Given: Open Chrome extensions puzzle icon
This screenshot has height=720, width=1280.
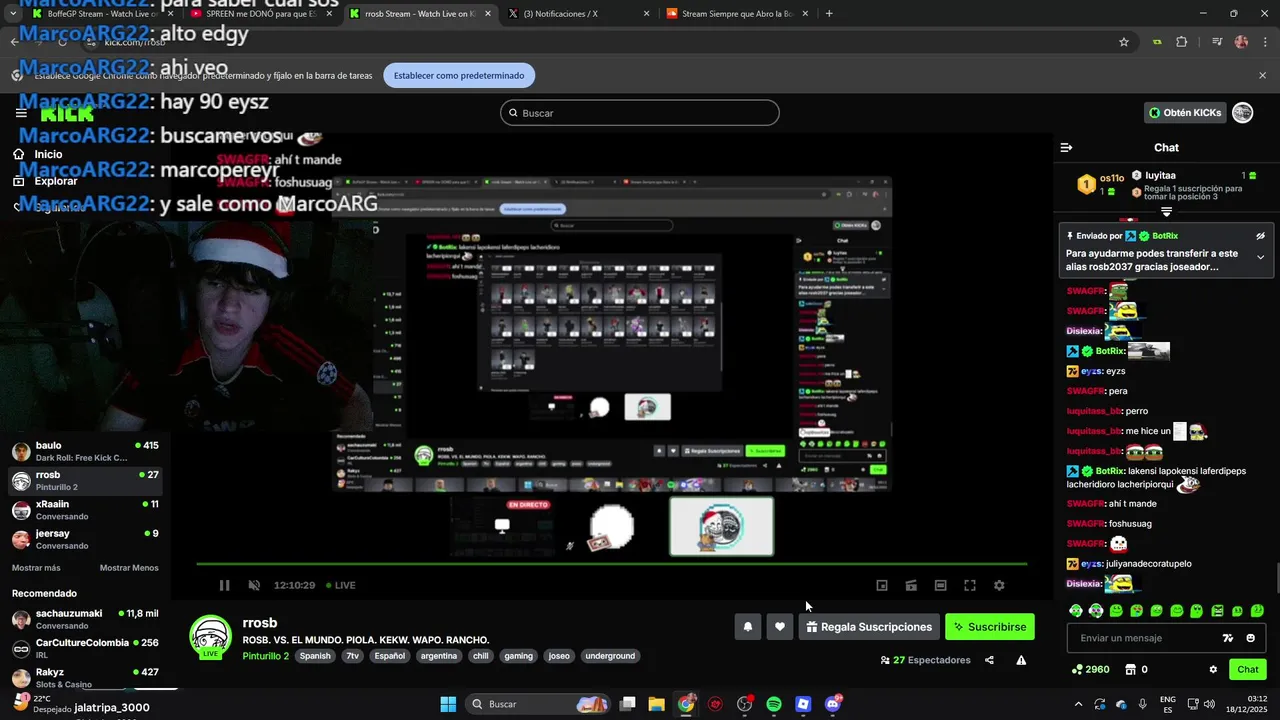Looking at the screenshot, I should point(1182,42).
